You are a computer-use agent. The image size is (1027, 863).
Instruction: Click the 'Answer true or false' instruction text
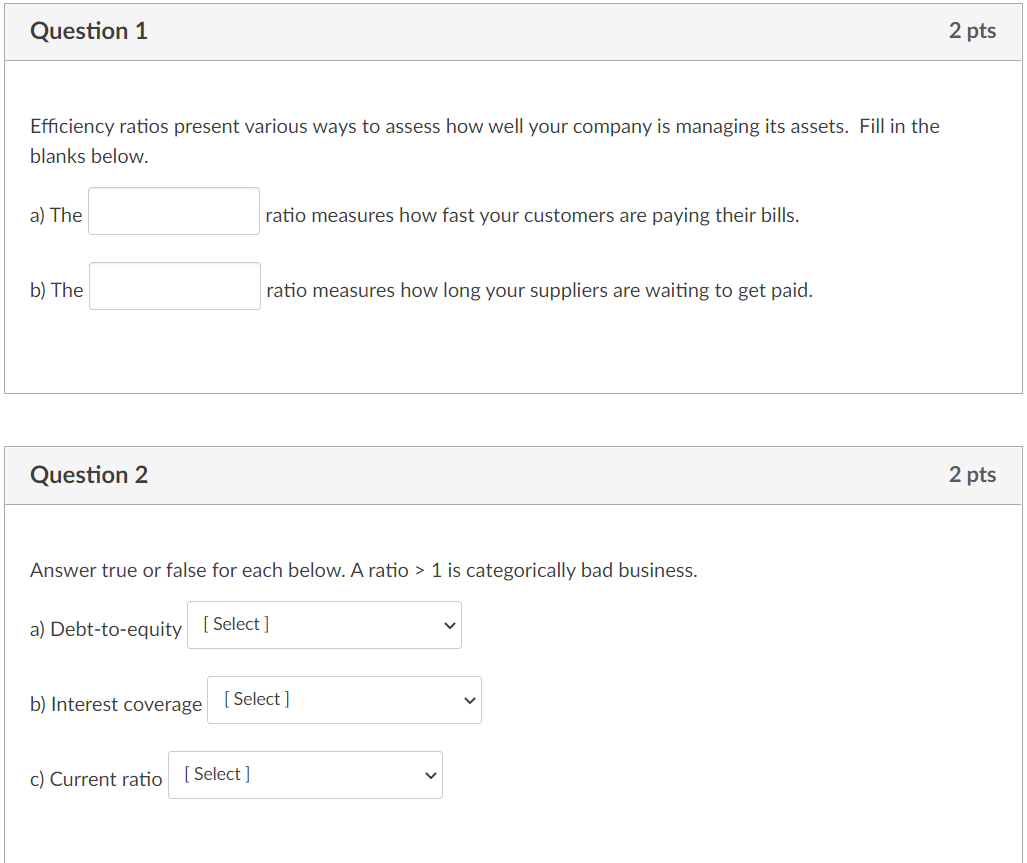(x=364, y=570)
